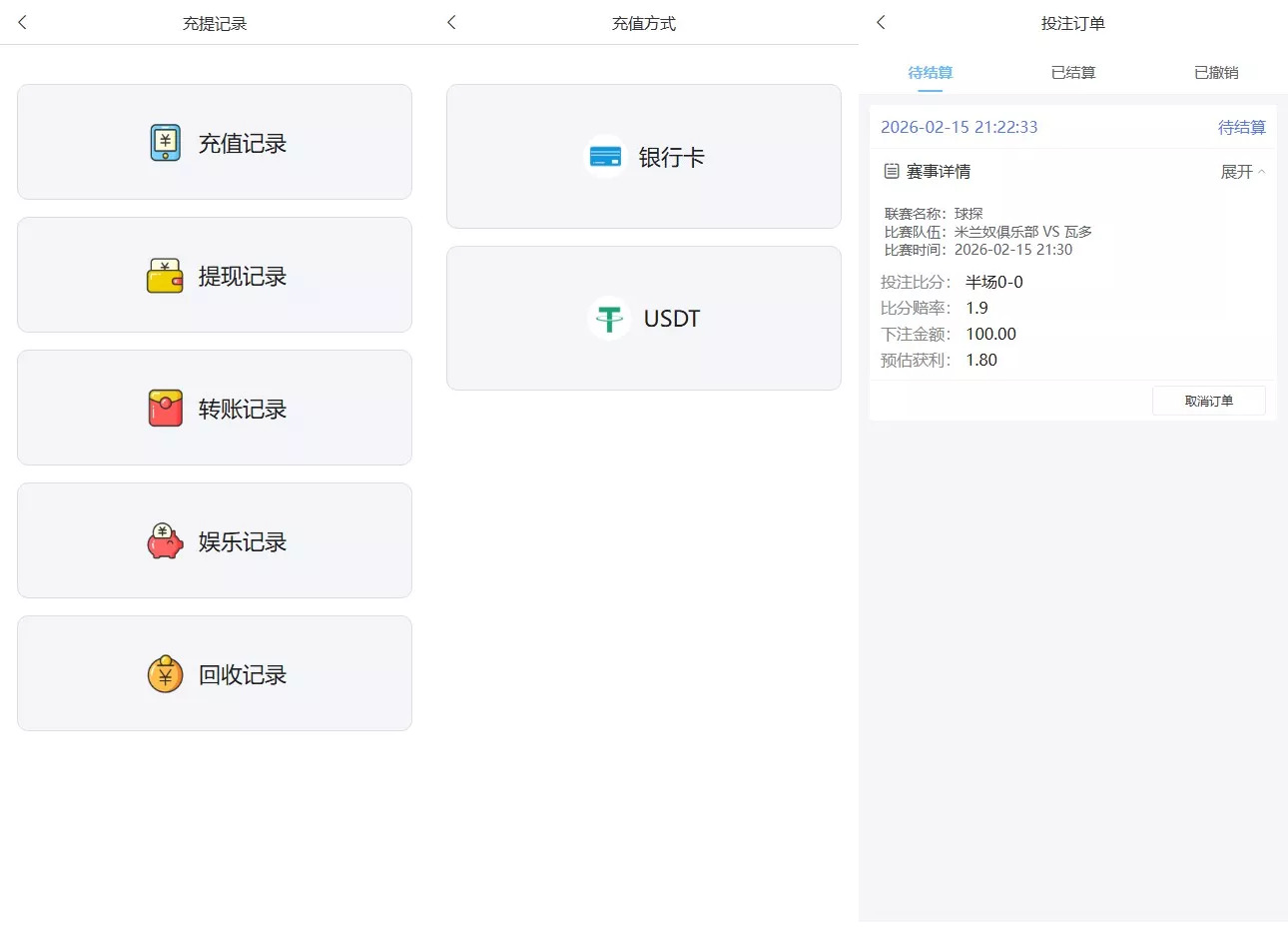
Task: Go back from 充值方式 page
Action: pyautogui.click(x=451, y=22)
